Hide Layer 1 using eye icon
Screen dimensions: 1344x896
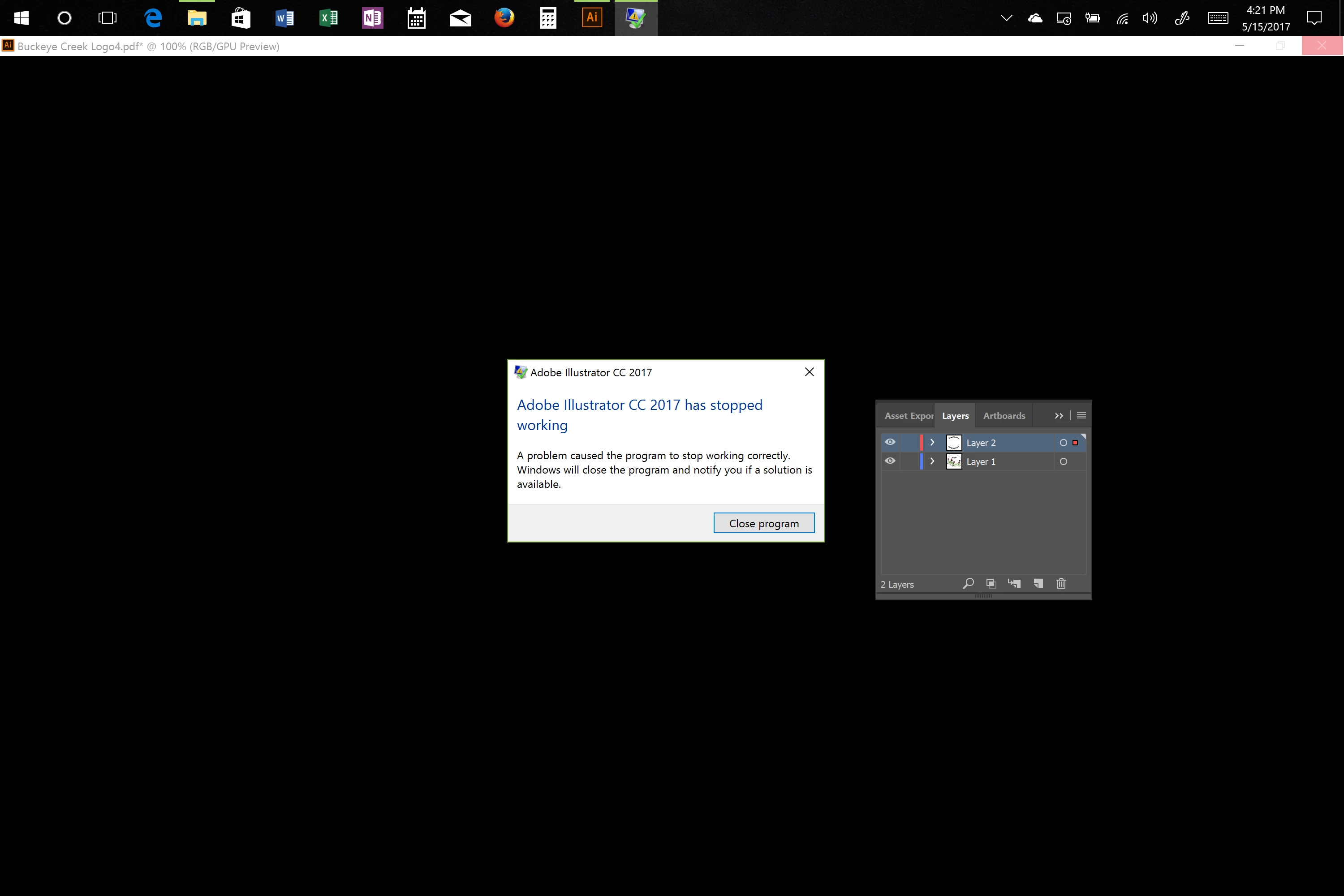pyautogui.click(x=890, y=461)
